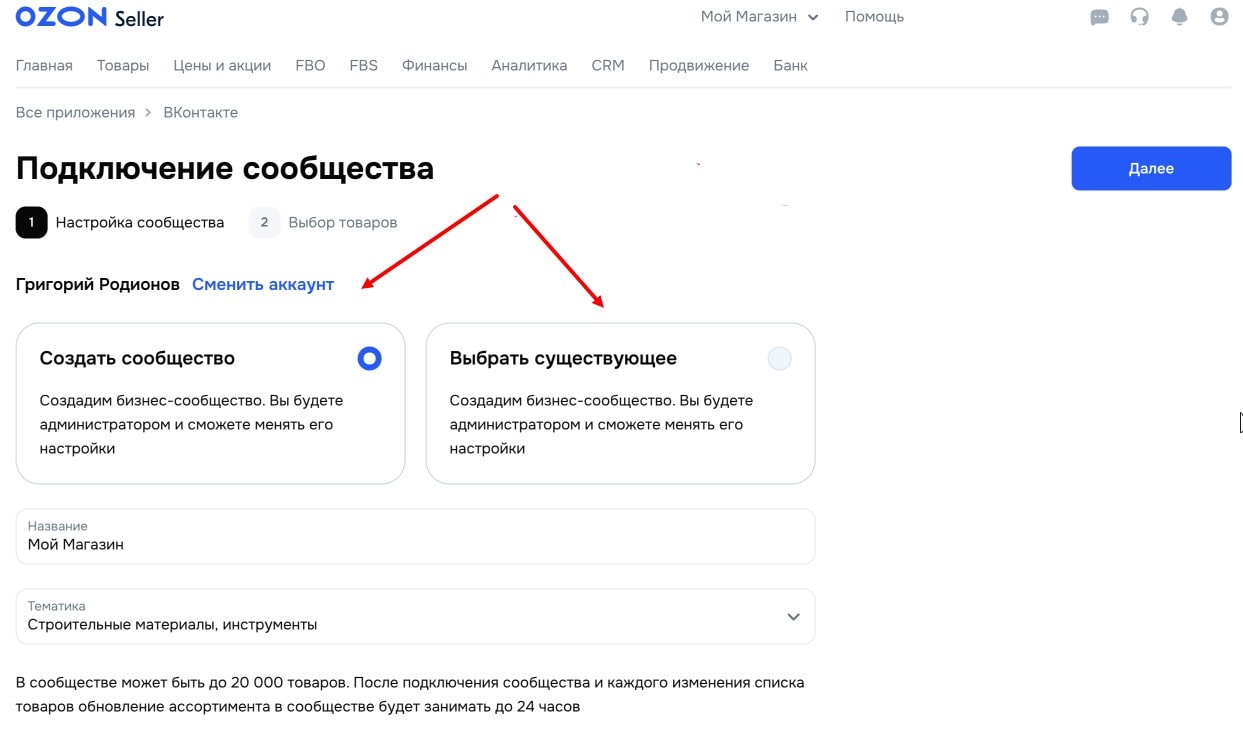
Task: Open the chat messages icon
Action: [1099, 17]
